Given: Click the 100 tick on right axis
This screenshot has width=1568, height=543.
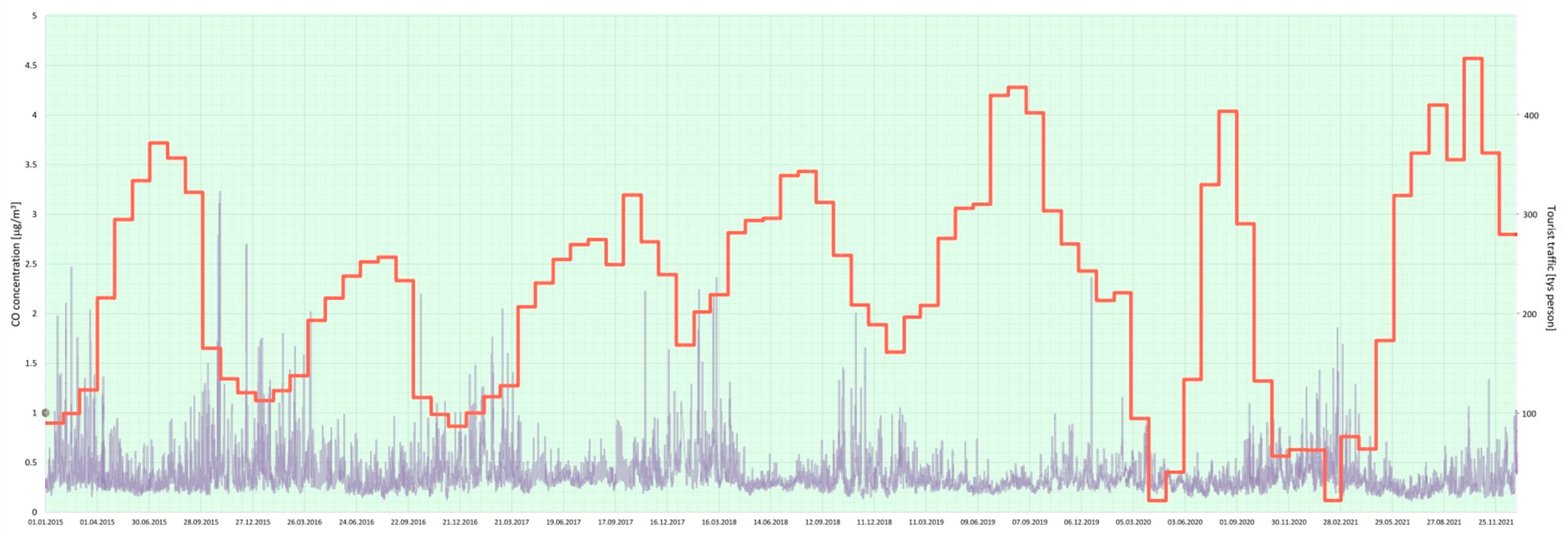Looking at the screenshot, I should [x=1529, y=414].
